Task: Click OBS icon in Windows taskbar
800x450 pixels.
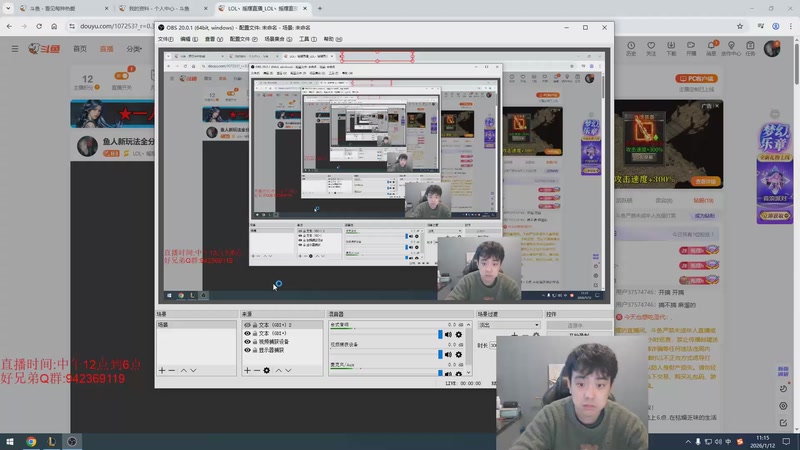Action: 72,441
